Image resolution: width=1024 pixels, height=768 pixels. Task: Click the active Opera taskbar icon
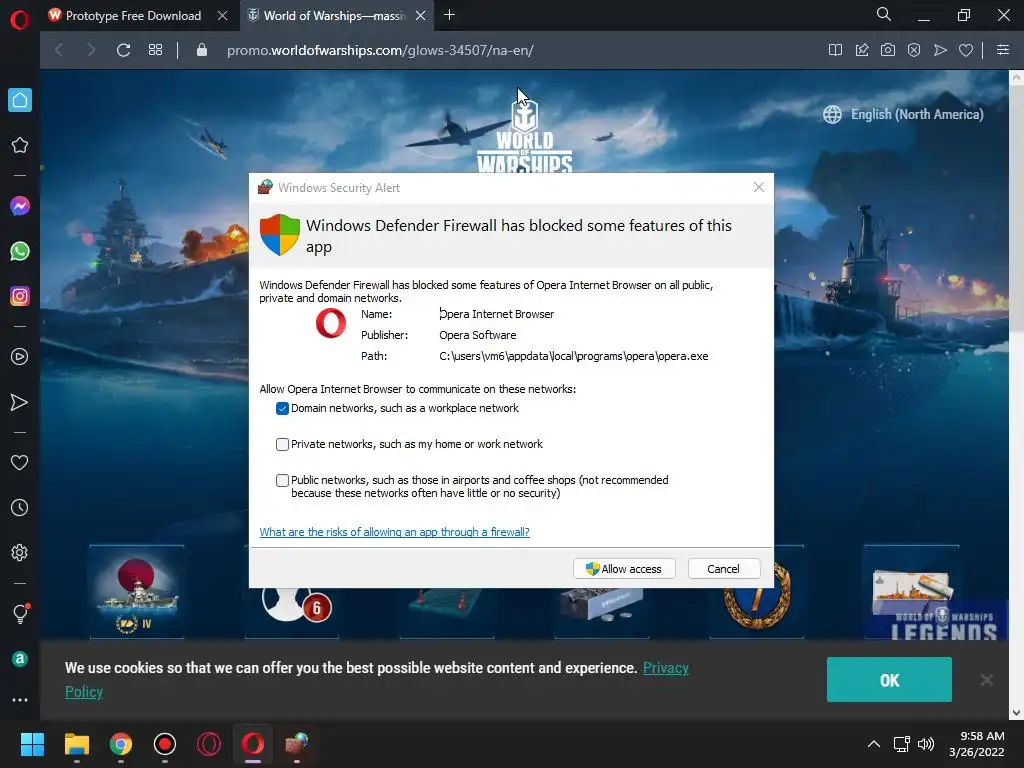point(253,744)
